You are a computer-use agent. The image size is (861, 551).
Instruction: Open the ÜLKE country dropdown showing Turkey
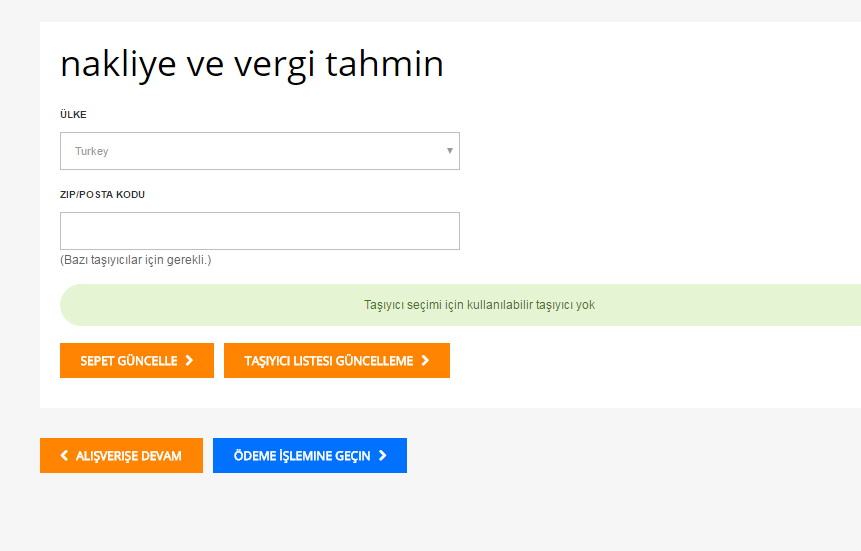click(259, 151)
